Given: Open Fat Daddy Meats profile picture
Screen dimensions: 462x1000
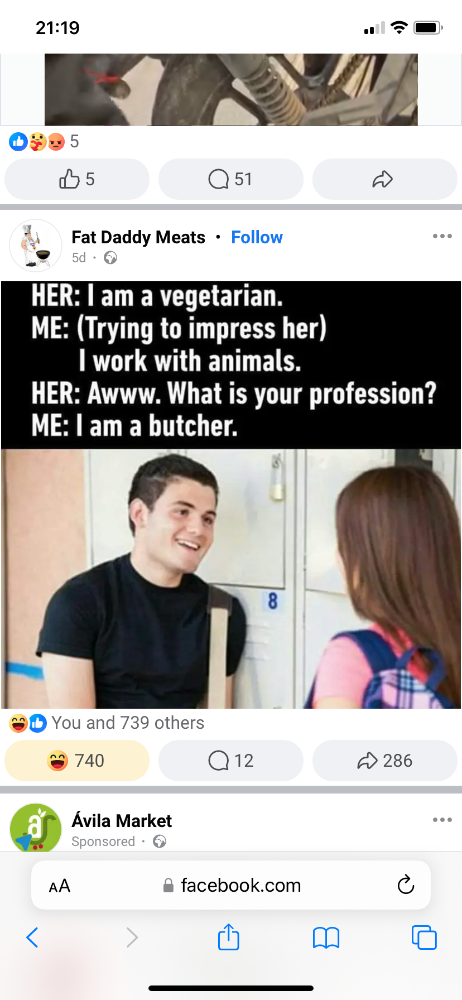Looking at the screenshot, I should pos(36,246).
